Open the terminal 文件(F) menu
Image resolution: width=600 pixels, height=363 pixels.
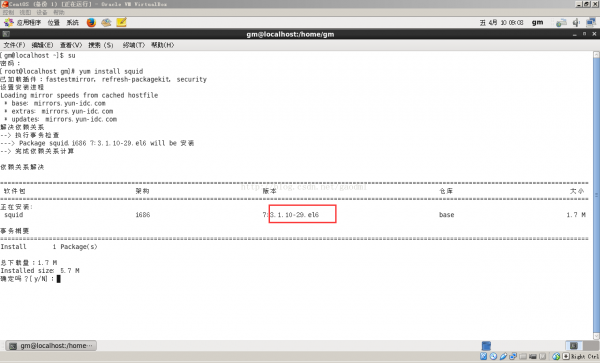click(14, 45)
